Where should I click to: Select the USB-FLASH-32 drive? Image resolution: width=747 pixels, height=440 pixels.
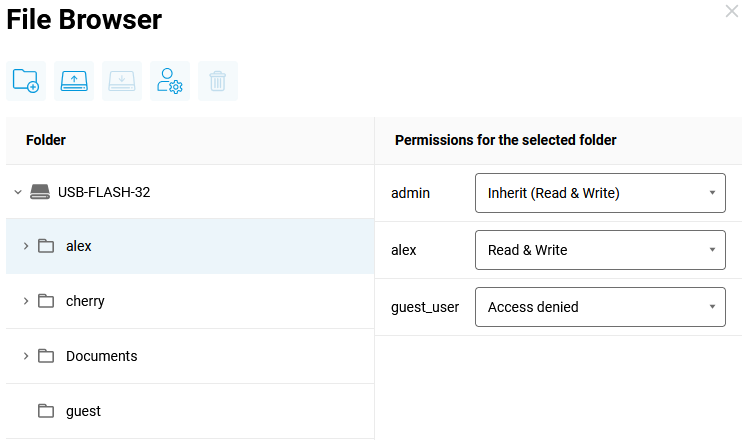pyautogui.click(x=104, y=192)
